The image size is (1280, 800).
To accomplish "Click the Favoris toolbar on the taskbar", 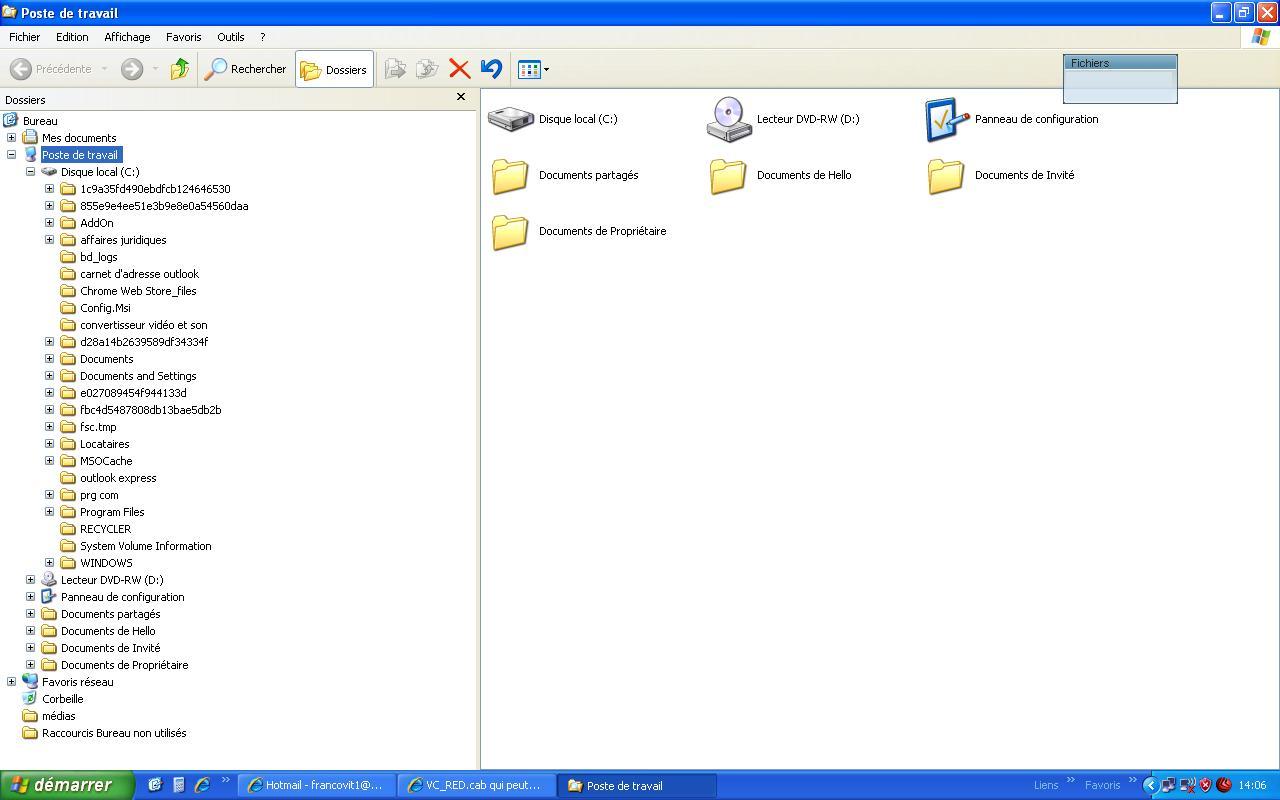I will (x=1103, y=785).
